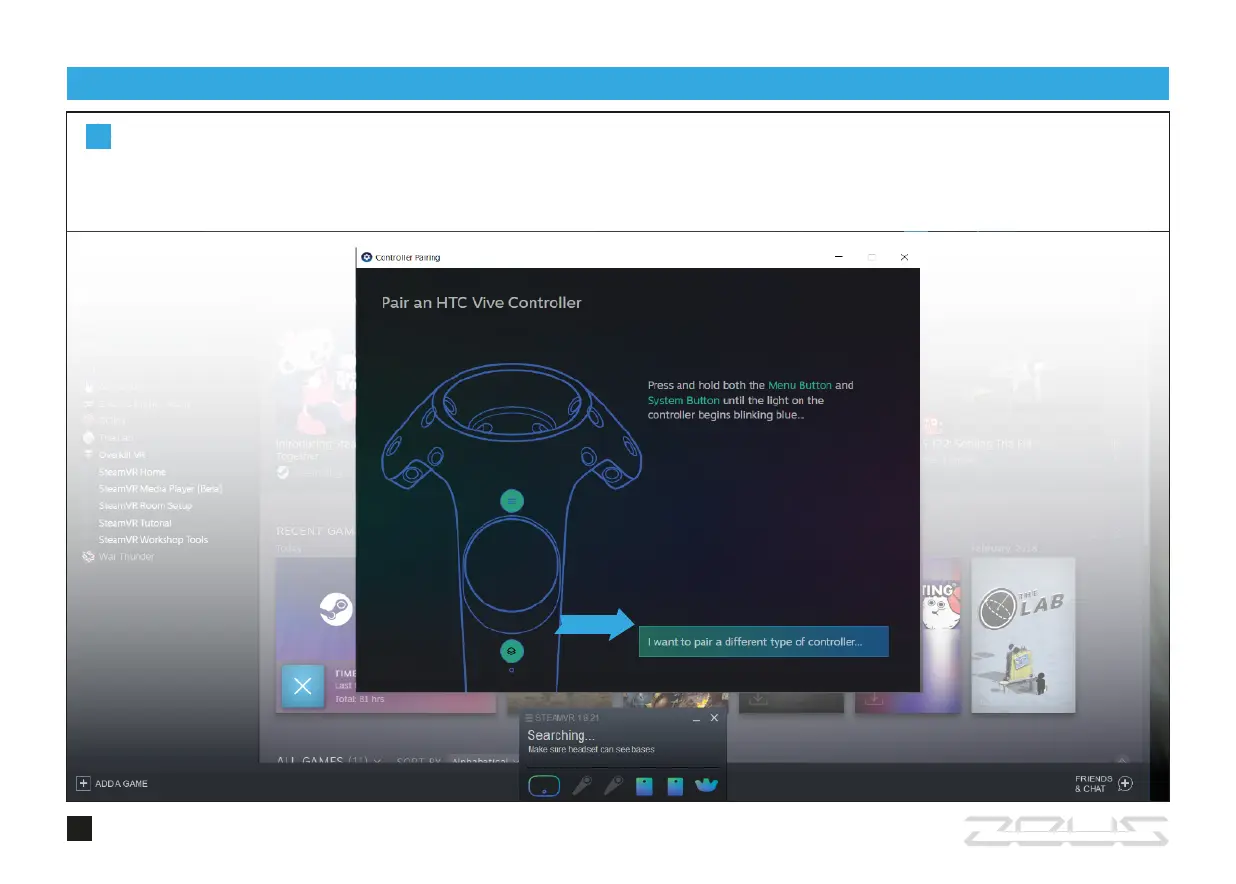
Task: Select SteamVR Workshop Tools in library list
Action: pyautogui.click(x=153, y=540)
